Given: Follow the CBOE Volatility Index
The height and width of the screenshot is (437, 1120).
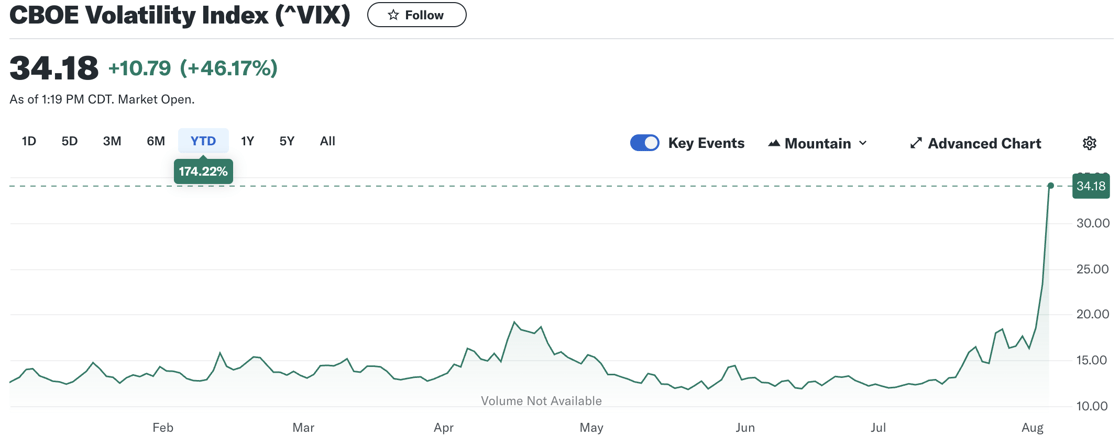Looking at the screenshot, I should 417,15.
